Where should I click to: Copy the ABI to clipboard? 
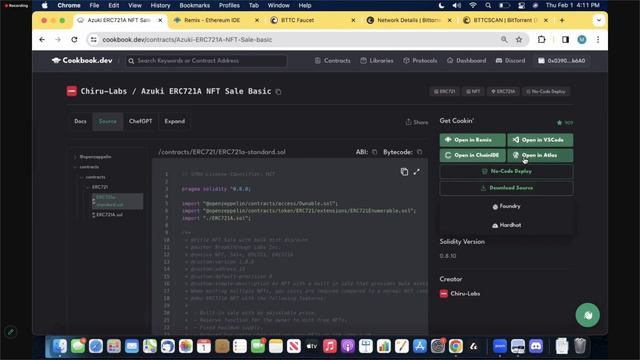pyautogui.click(x=375, y=152)
